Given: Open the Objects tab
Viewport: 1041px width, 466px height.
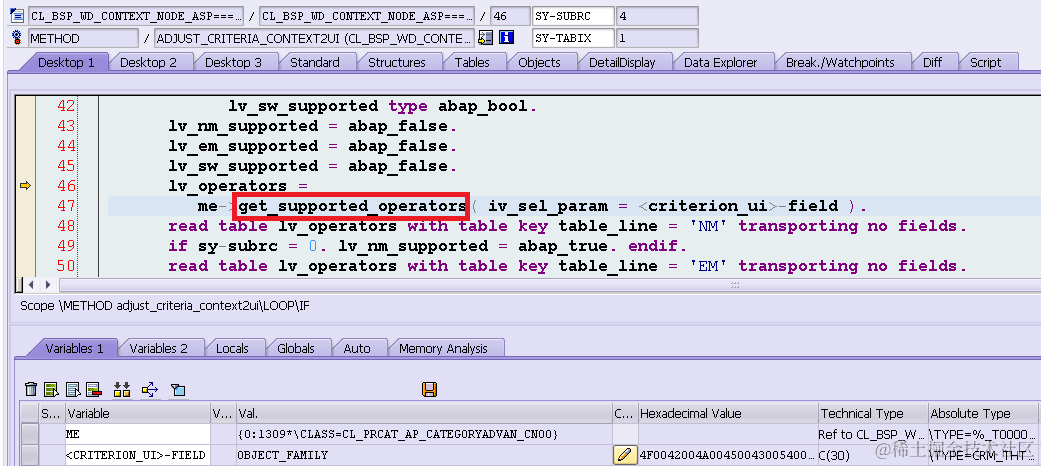Looking at the screenshot, I should click(539, 62).
